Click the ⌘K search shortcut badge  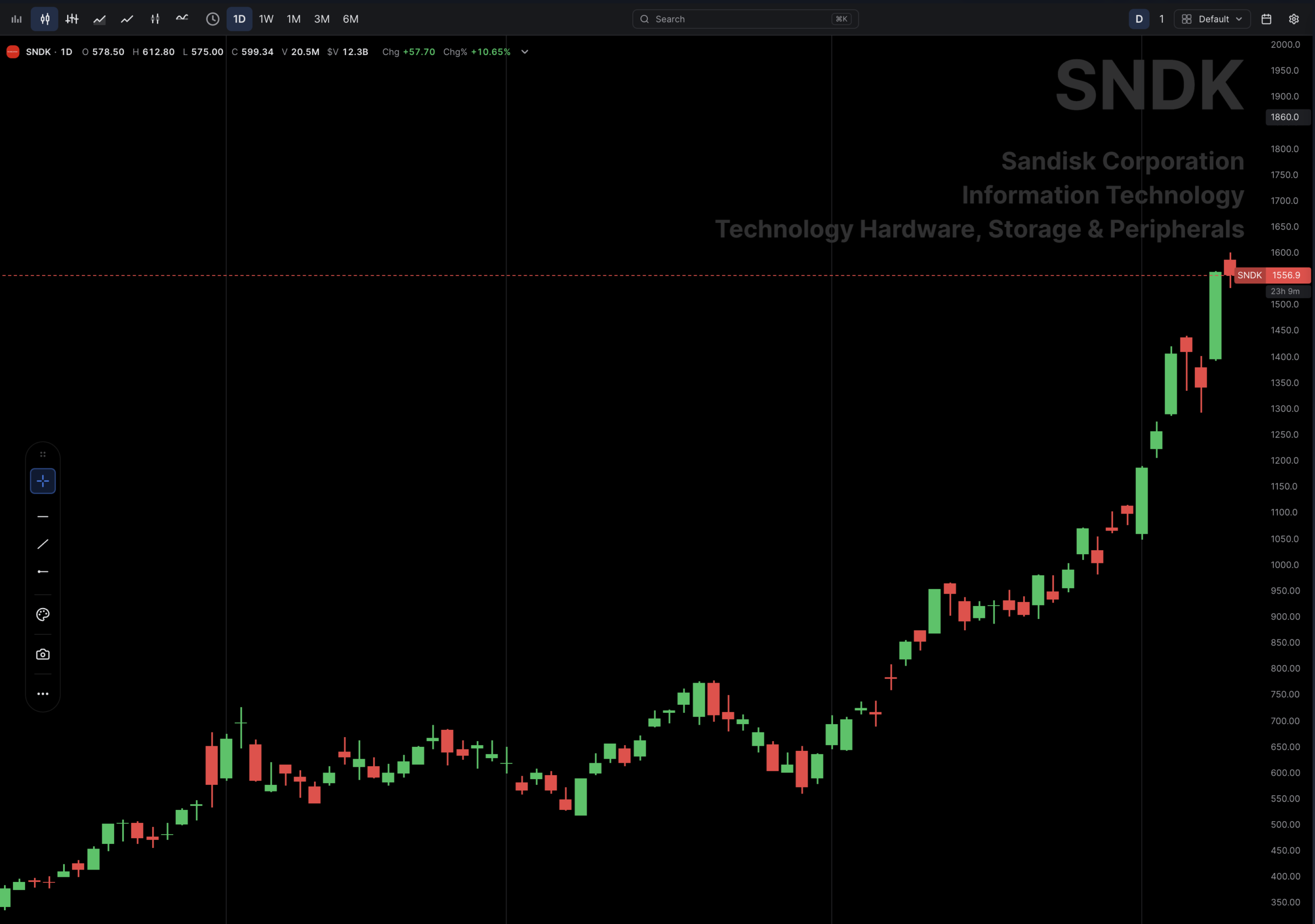click(x=841, y=19)
